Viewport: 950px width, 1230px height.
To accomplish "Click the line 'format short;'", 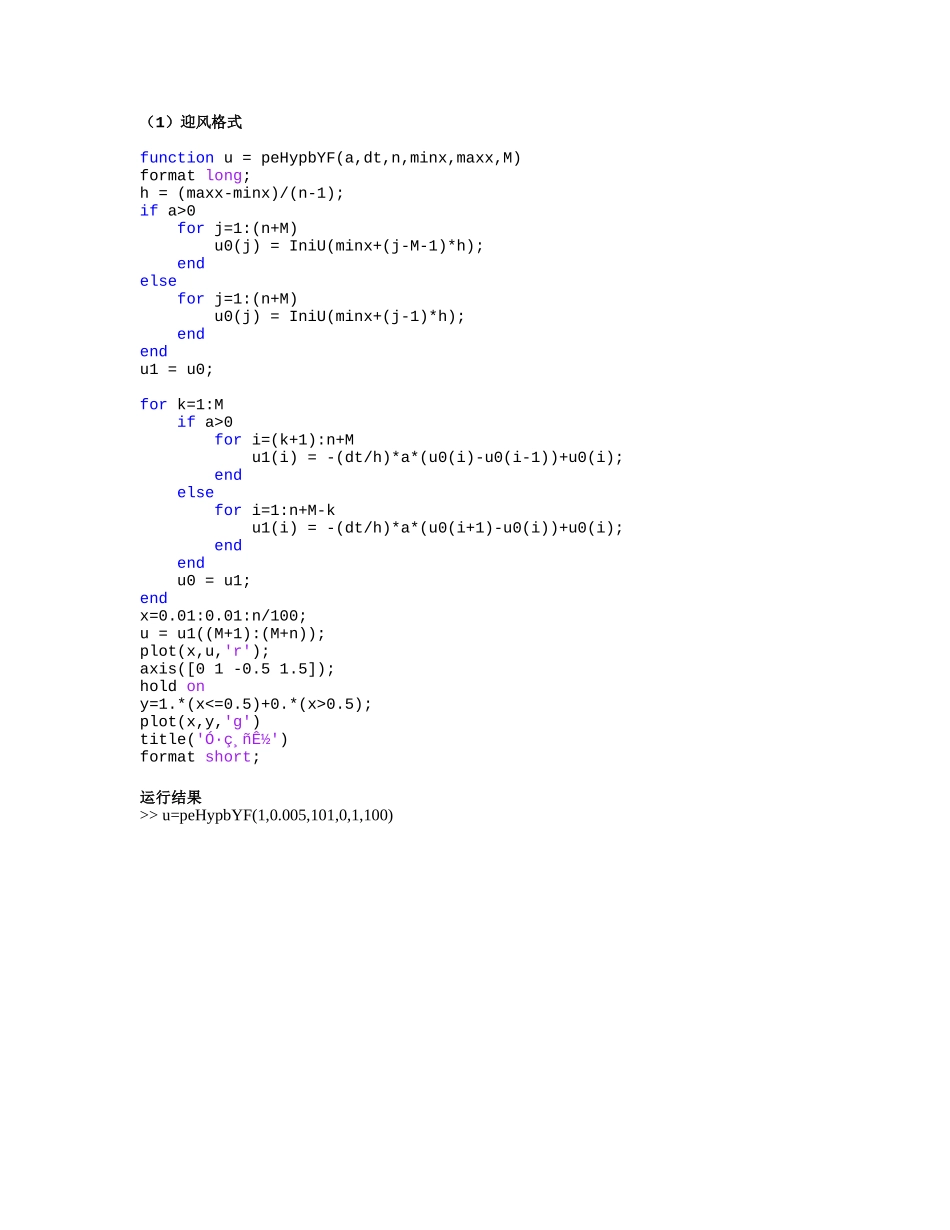I will point(200,757).
